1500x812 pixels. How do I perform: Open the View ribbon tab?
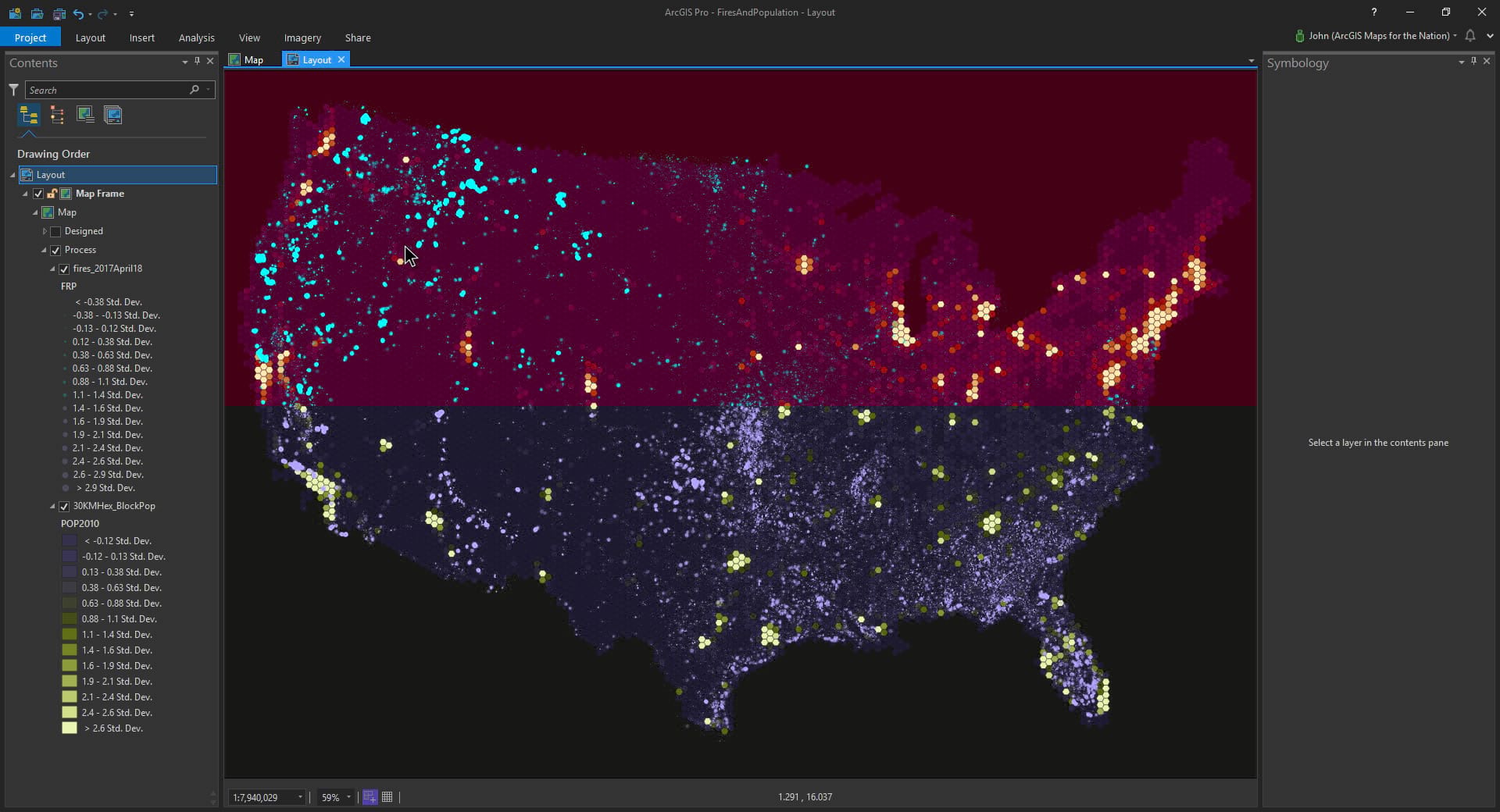click(250, 37)
